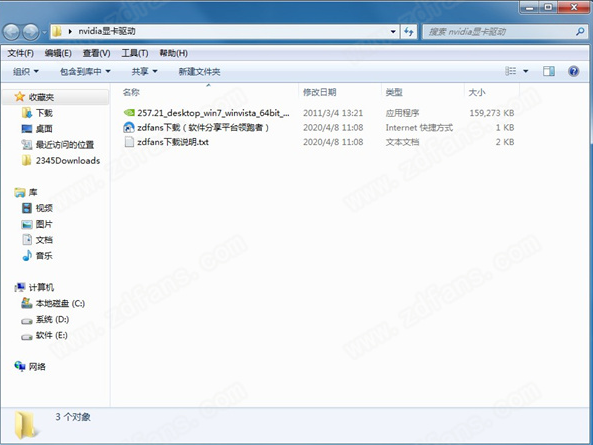
Task: Expand the address bar history dropdown
Action: [x=393, y=32]
